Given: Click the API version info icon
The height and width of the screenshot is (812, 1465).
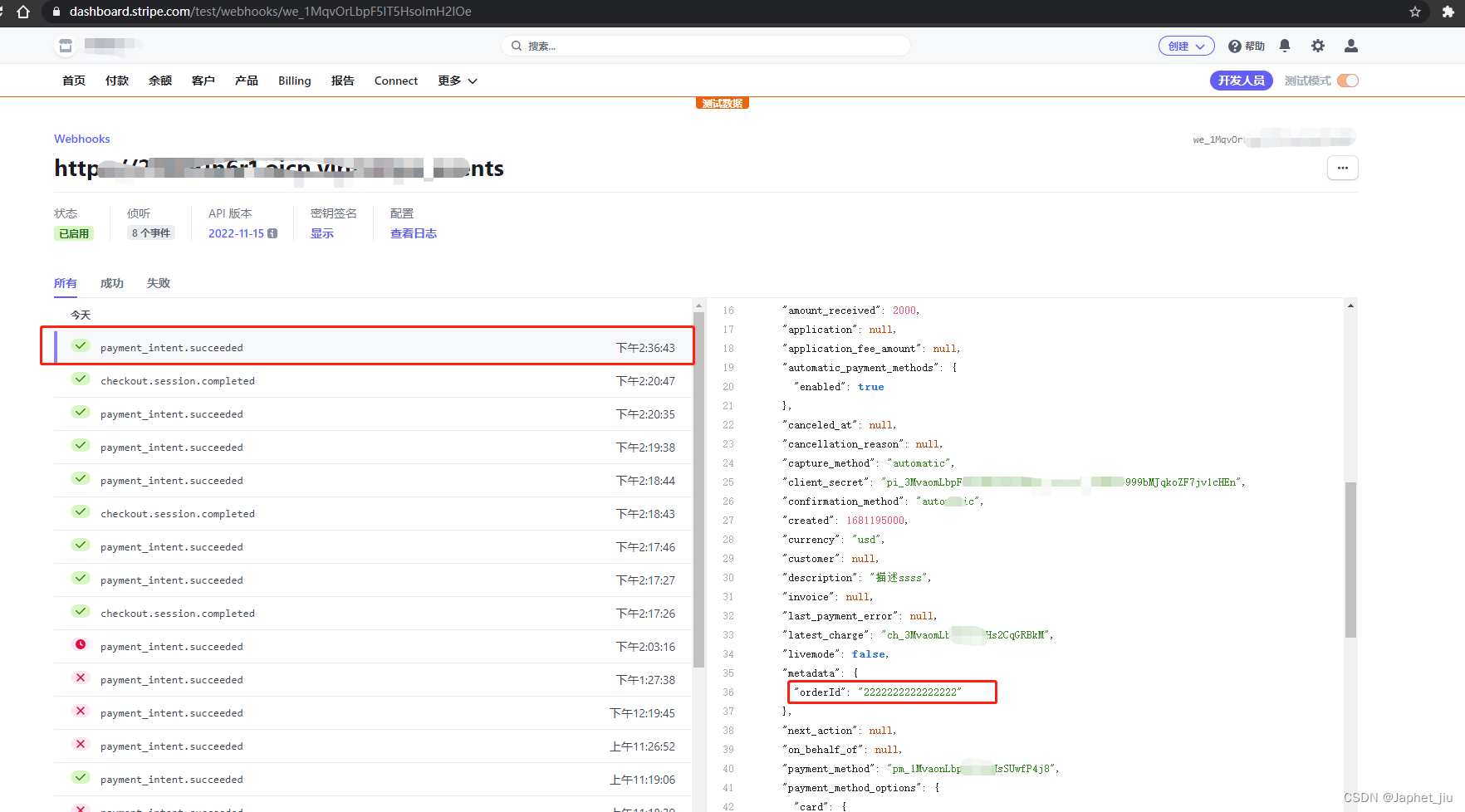Looking at the screenshot, I should [272, 233].
